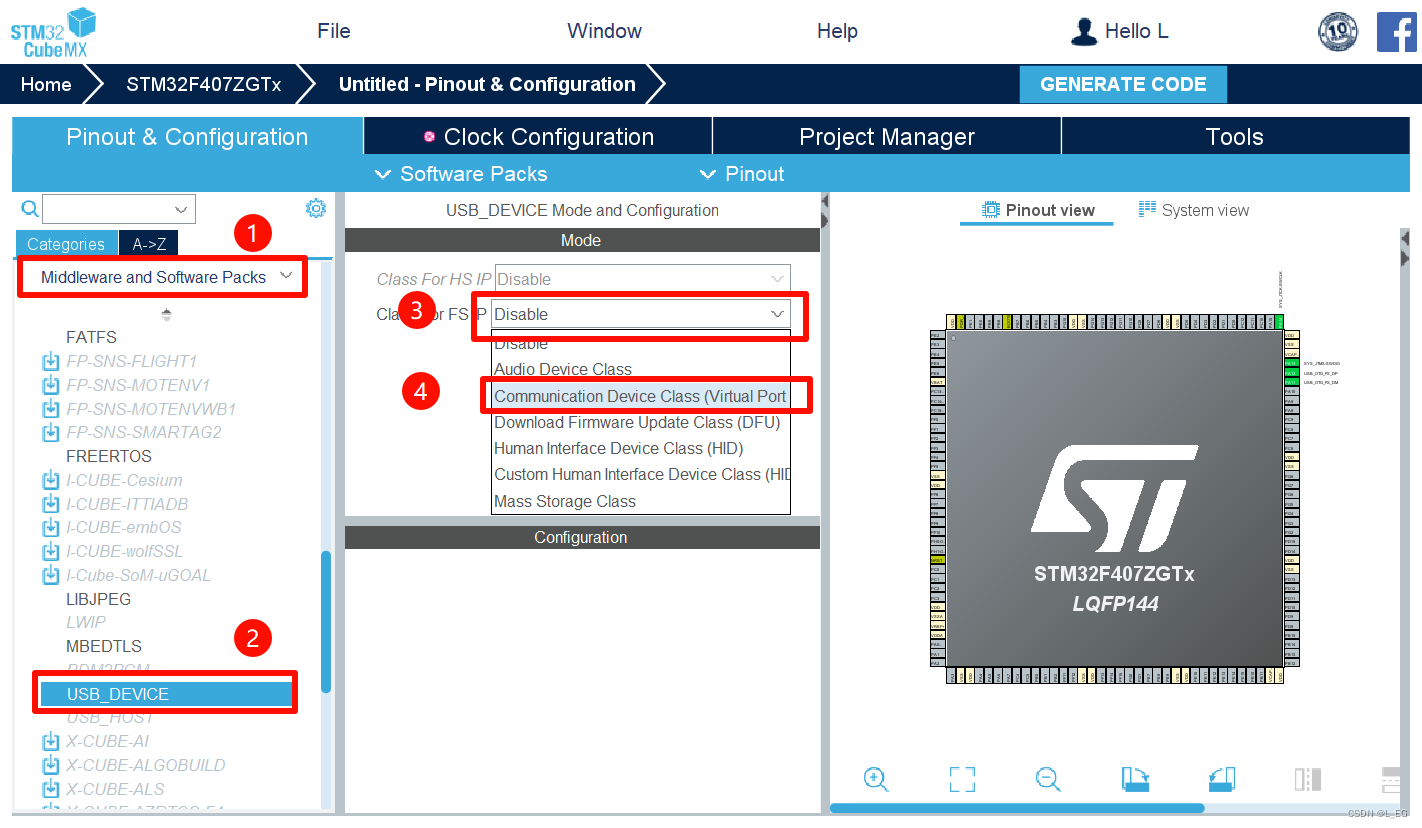The width and height of the screenshot is (1422, 828).
Task: Zoom in on the pinout view
Action: [876, 779]
